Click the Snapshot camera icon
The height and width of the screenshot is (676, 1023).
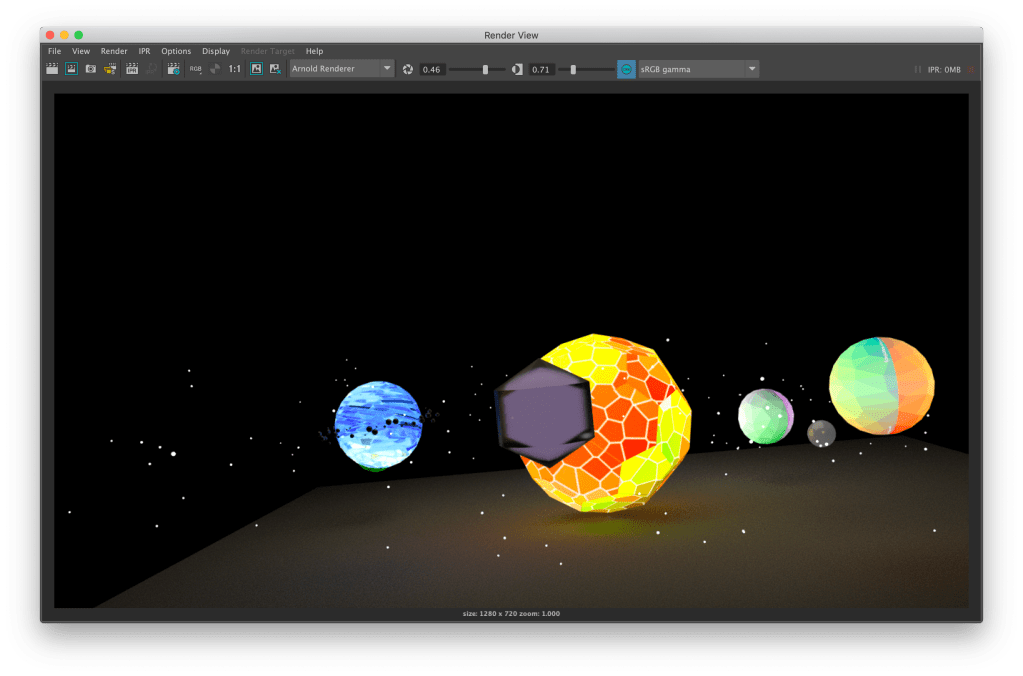click(x=91, y=69)
